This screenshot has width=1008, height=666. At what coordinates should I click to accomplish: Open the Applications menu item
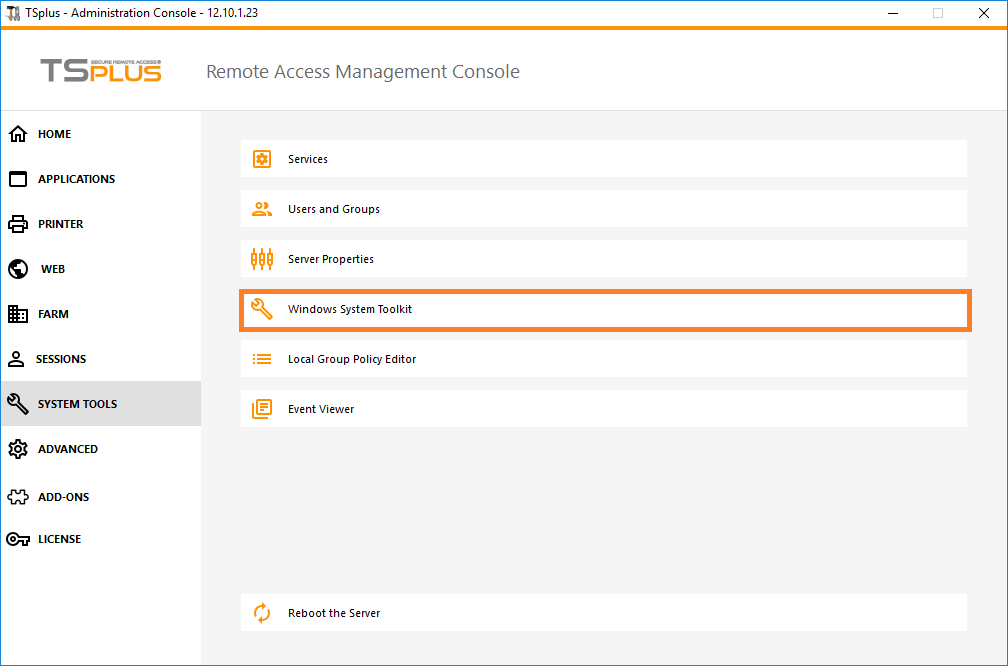76,179
